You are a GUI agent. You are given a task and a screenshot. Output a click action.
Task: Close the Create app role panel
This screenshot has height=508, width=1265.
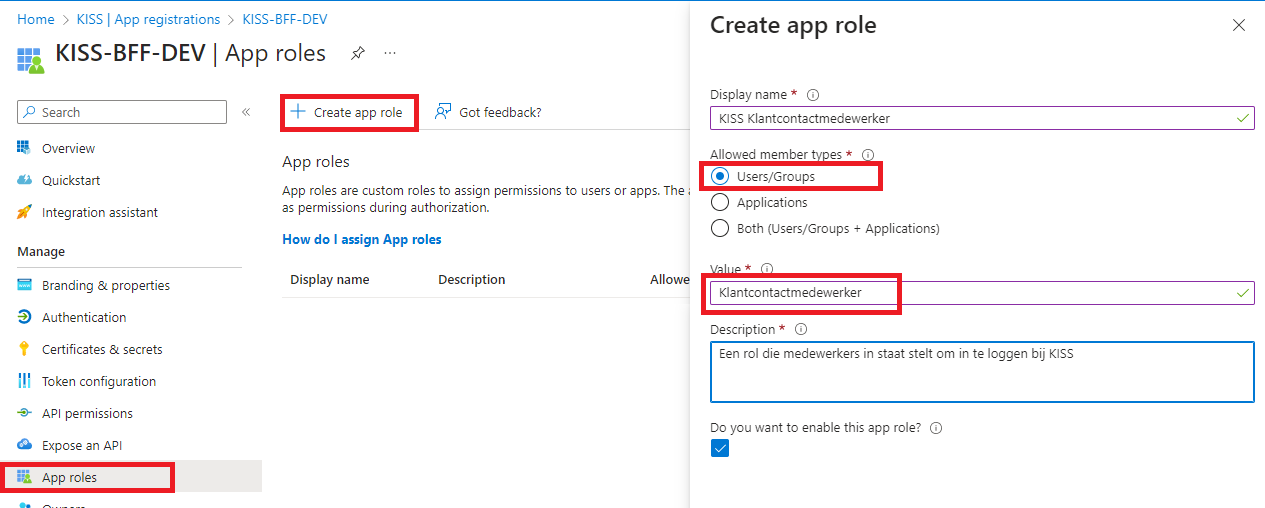[x=1239, y=25]
